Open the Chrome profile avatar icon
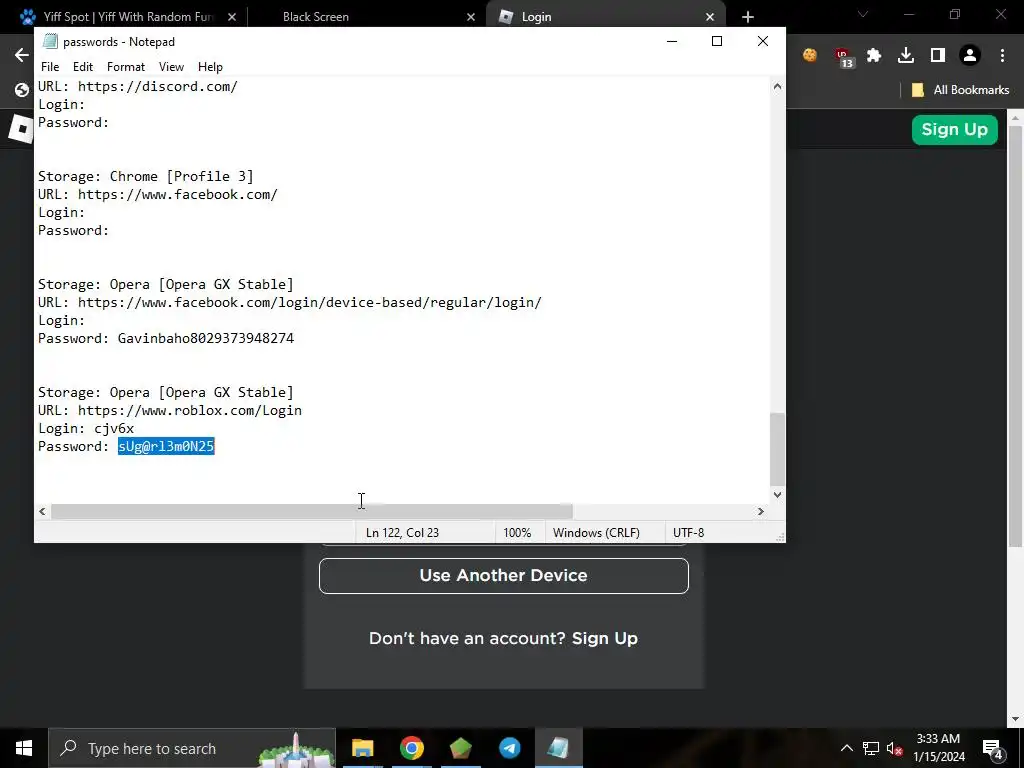The height and width of the screenshot is (768, 1024). point(970,56)
